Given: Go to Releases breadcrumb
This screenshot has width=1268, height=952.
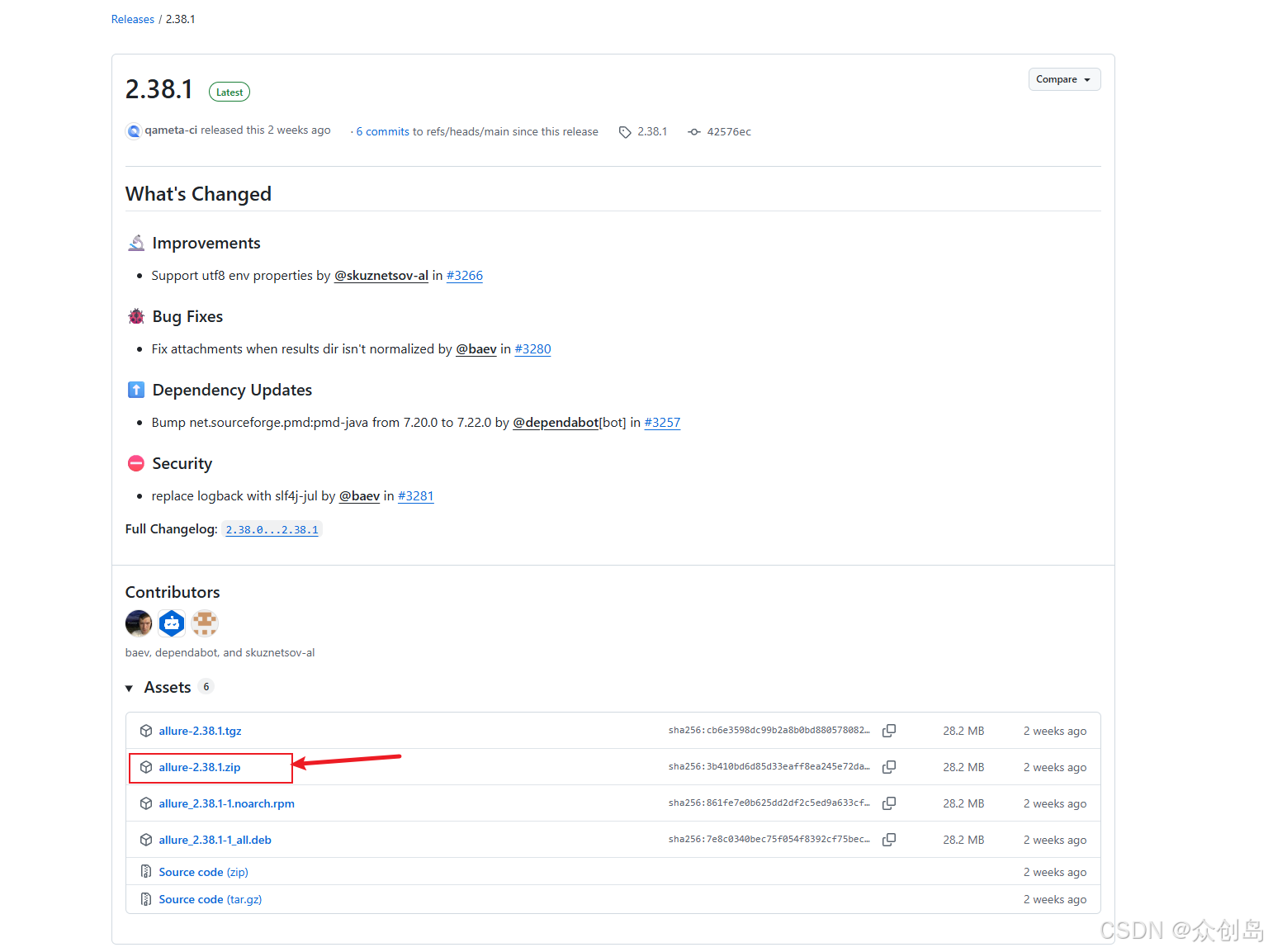Looking at the screenshot, I should [133, 19].
